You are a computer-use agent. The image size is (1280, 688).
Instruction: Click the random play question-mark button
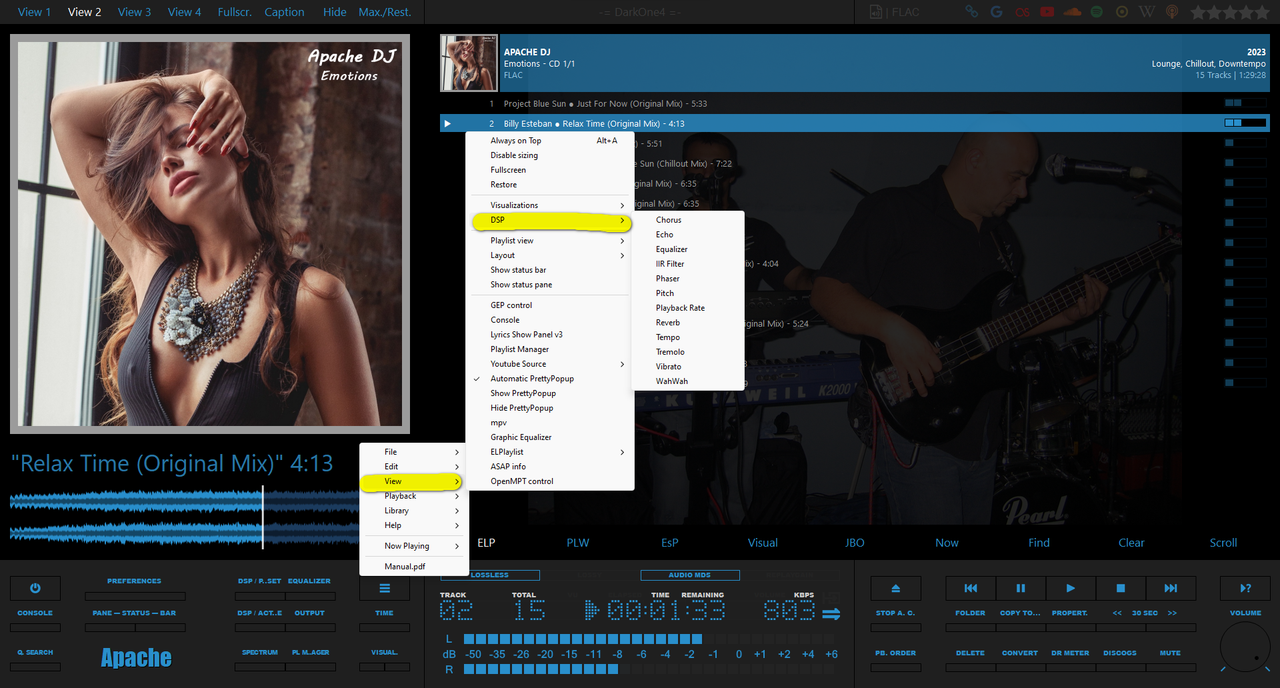click(x=1245, y=588)
